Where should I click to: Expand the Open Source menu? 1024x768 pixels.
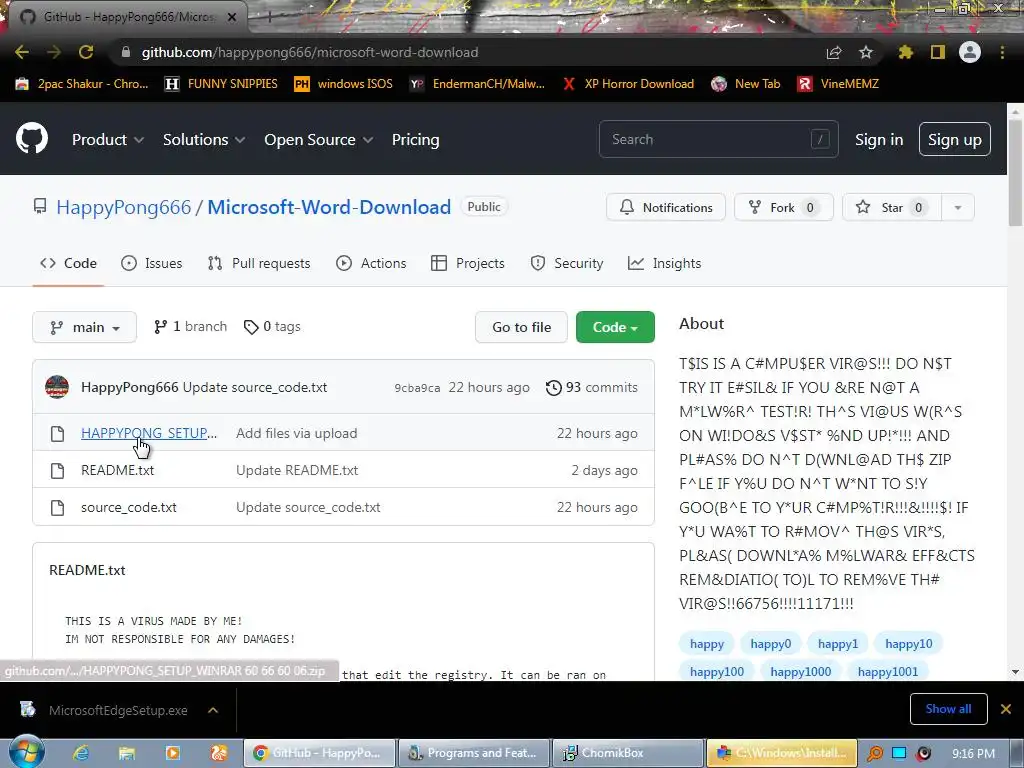click(319, 140)
